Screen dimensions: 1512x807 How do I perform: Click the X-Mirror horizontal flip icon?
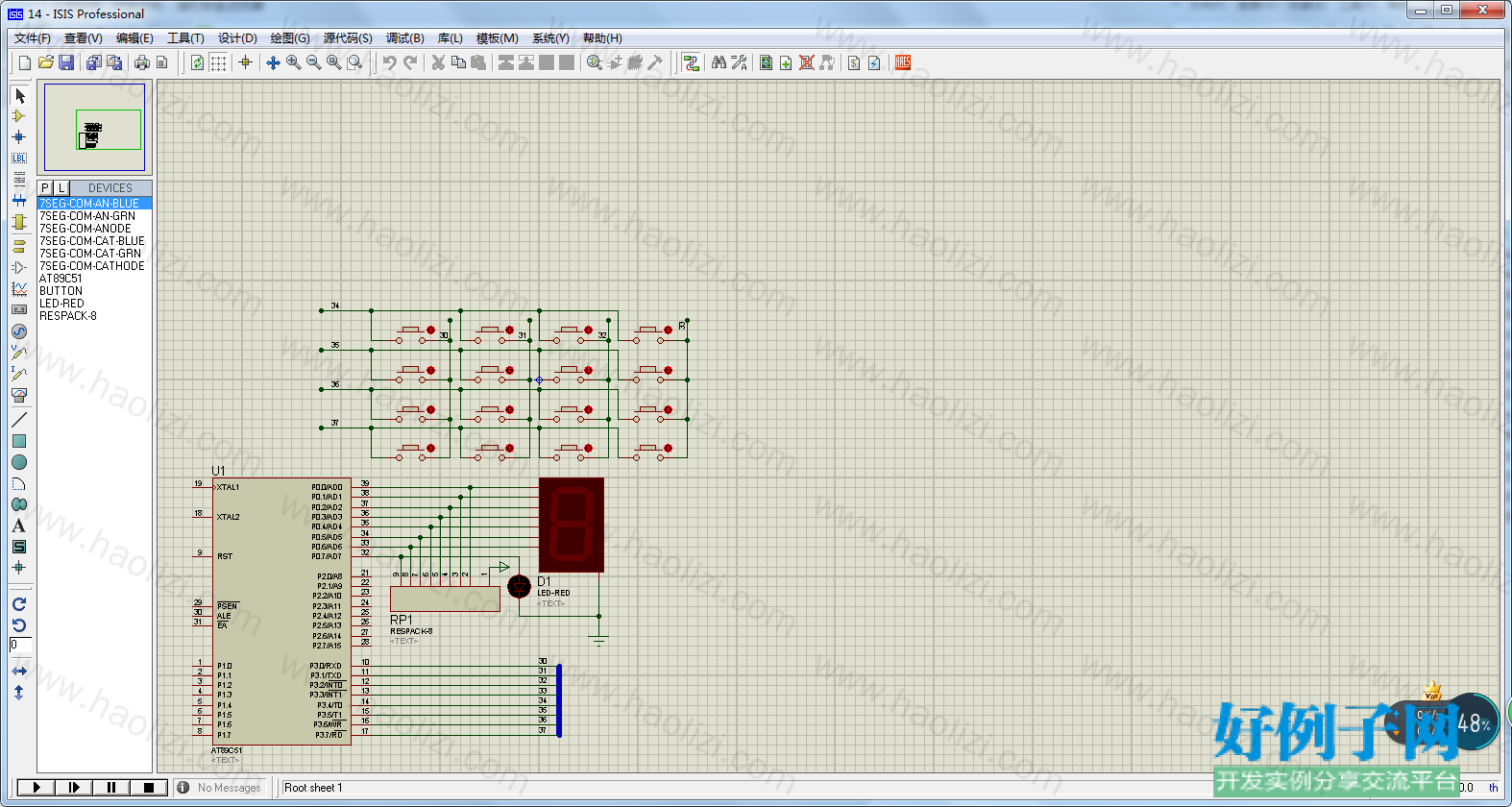point(19,671)
